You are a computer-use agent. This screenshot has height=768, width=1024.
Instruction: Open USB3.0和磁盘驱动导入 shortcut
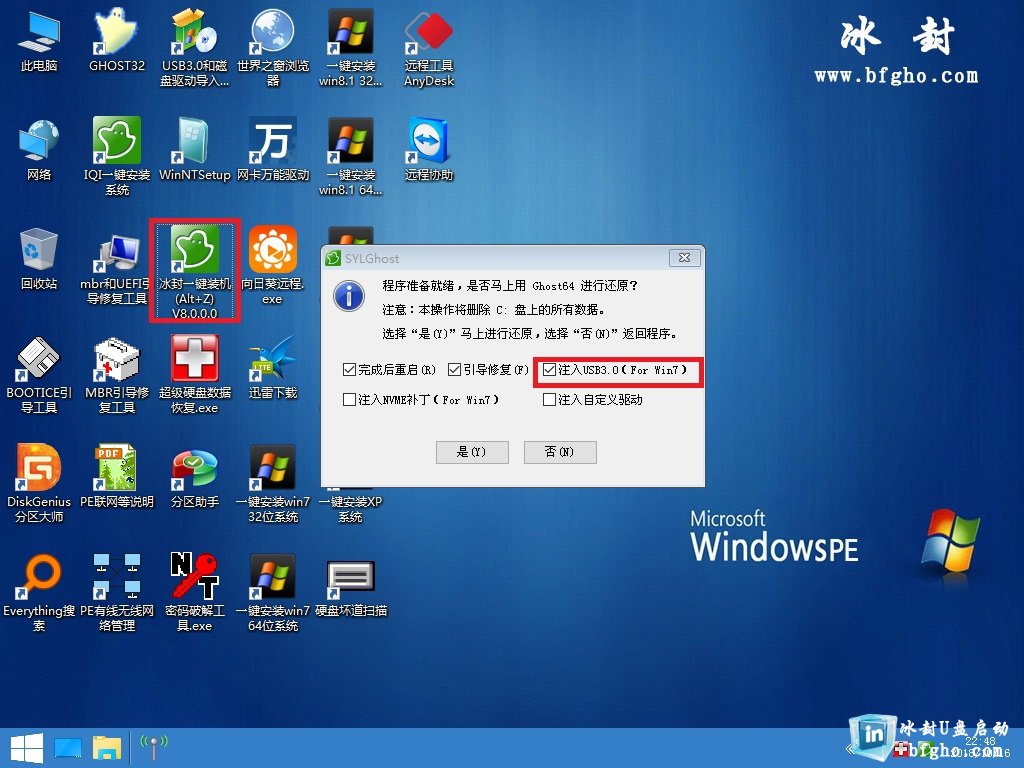pyautogui.click(x=195, y=47)
